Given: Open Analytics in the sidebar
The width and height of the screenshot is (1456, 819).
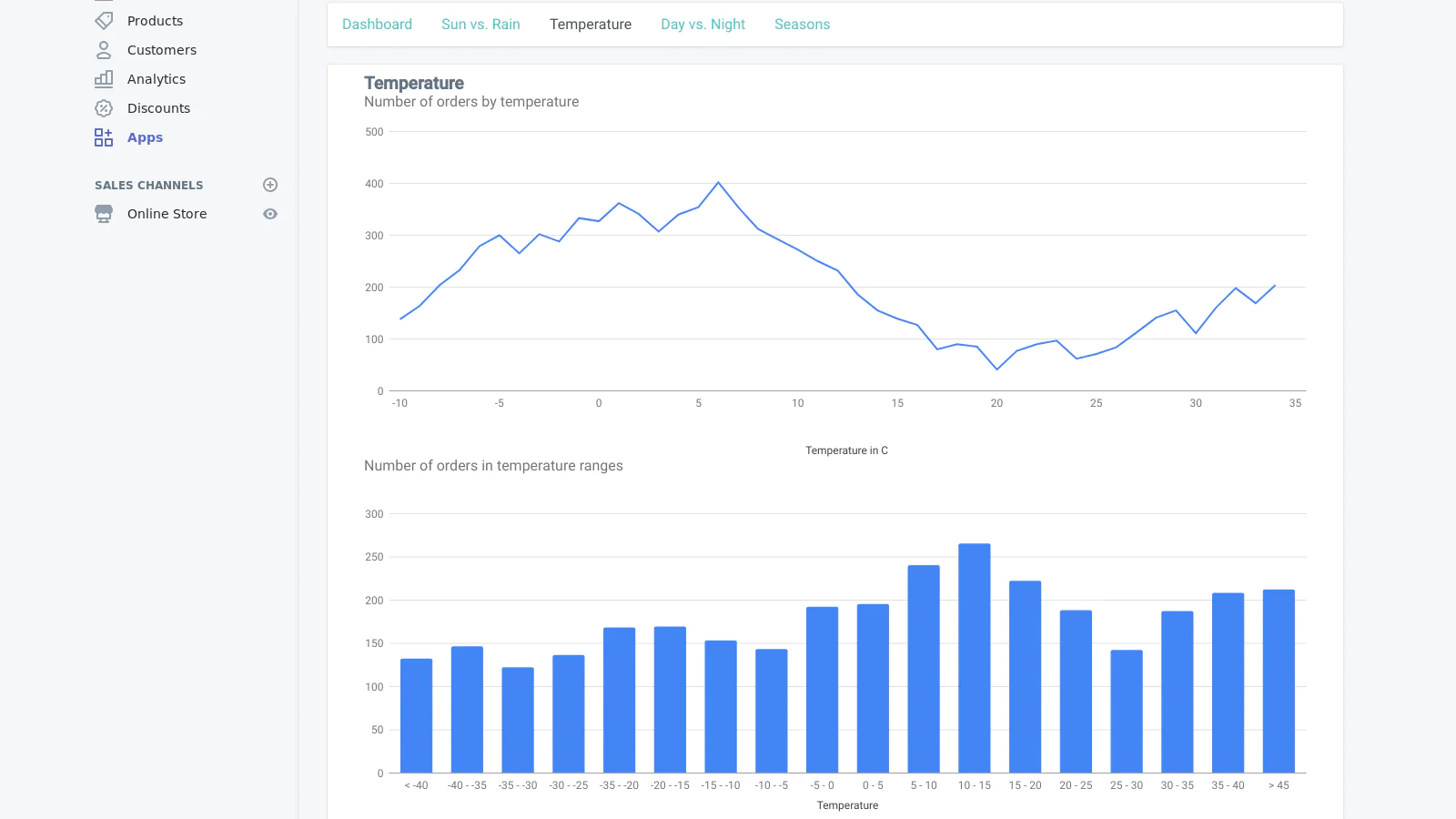Looking at the screenshot, I should [157, 79].
